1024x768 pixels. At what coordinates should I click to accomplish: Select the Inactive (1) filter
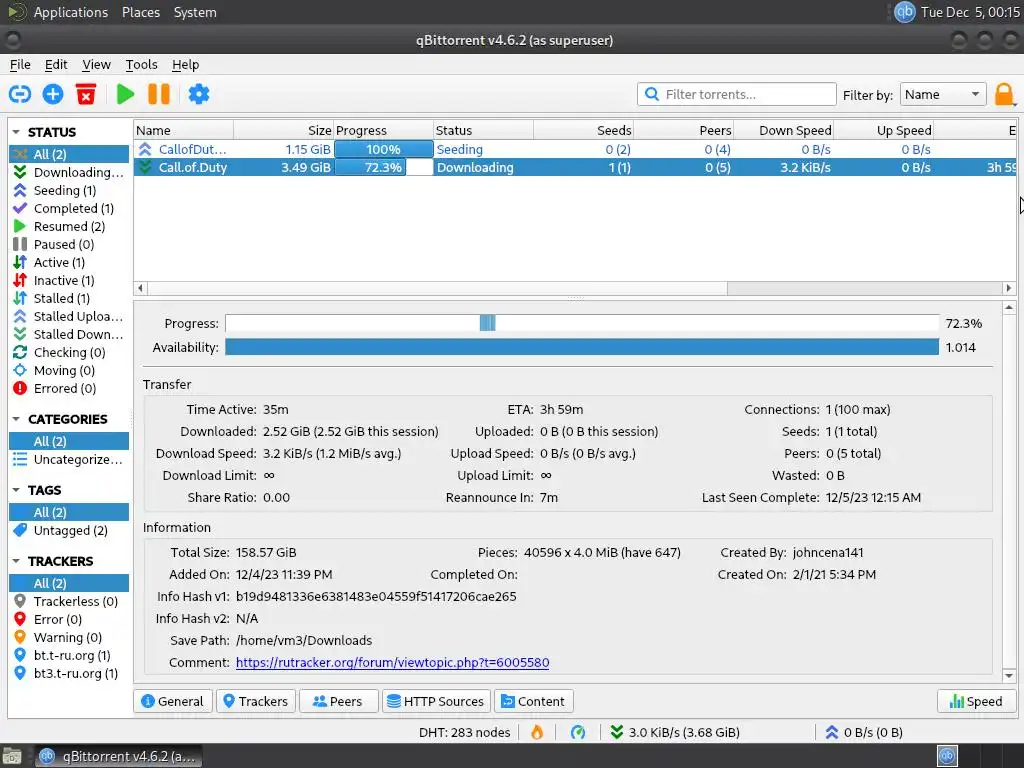tap(69, 280)
